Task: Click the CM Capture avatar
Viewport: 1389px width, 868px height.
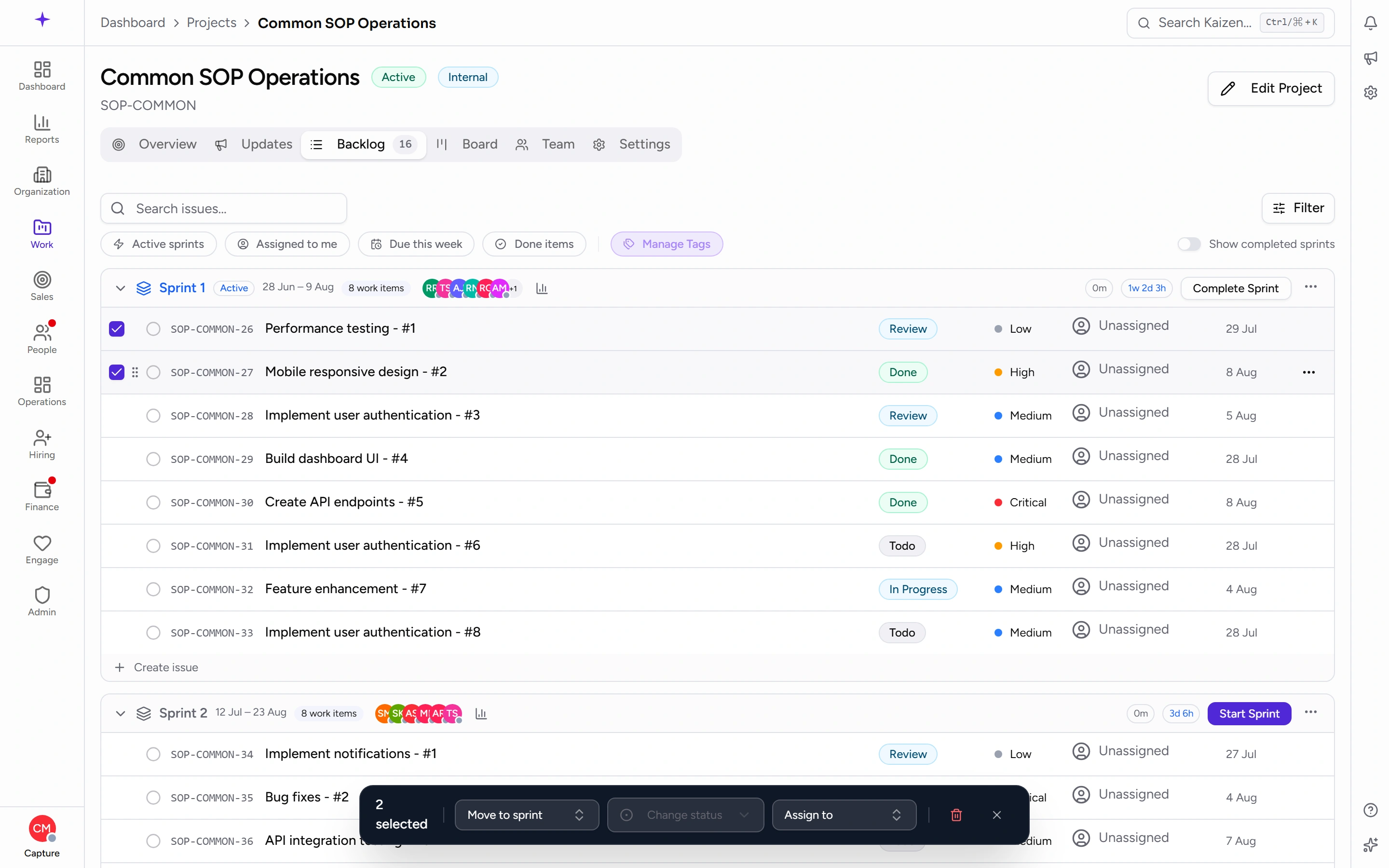Action: point(42,828)
